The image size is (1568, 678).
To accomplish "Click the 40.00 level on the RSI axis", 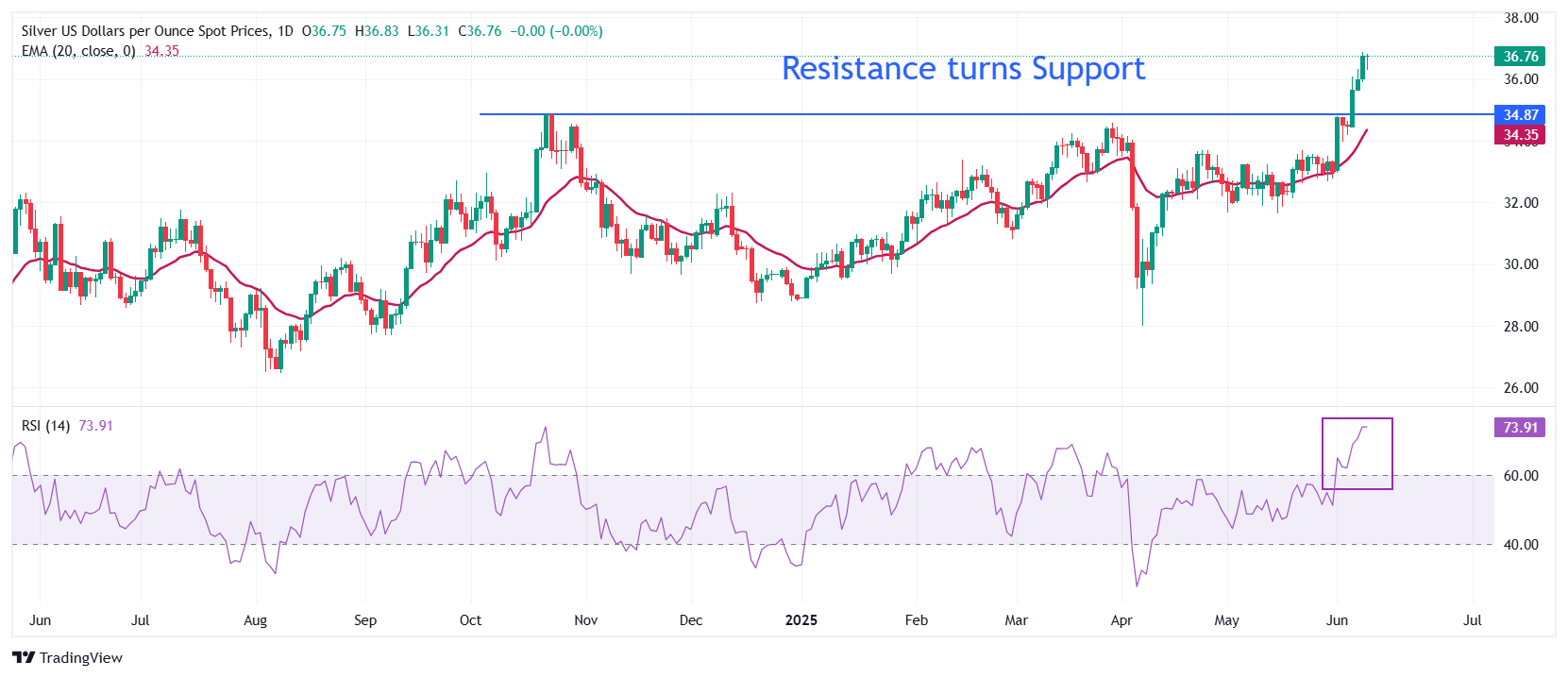I will (x=1521, y=545).
